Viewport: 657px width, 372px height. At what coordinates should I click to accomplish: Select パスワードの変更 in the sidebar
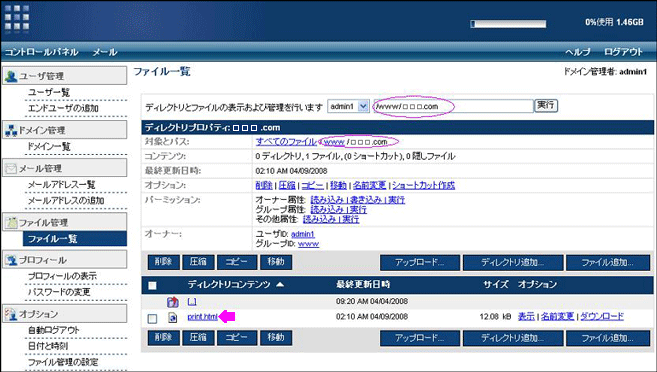(x=59, y=292)
